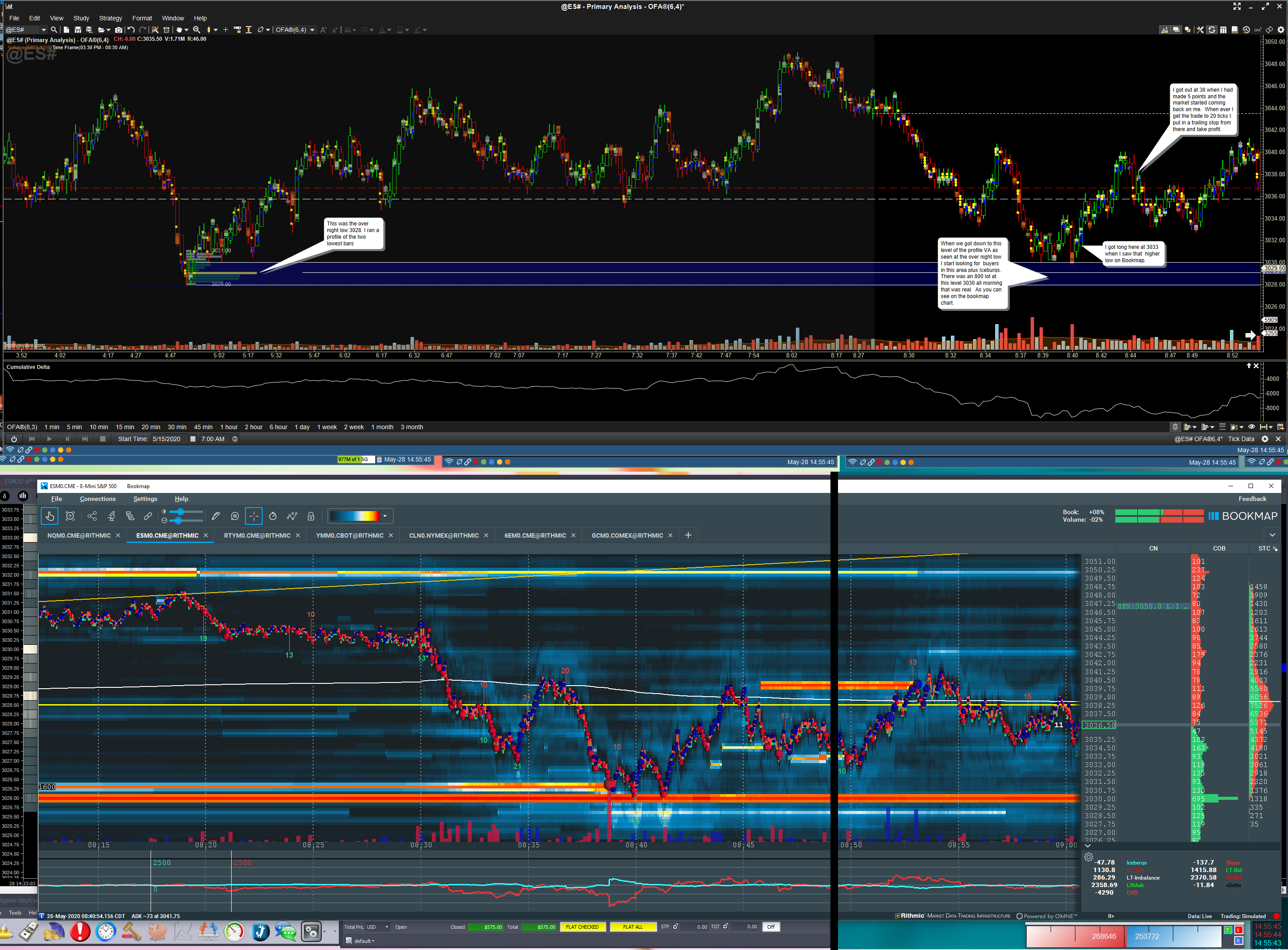Click the clock icon in the bottom dock
Image resolution: width=1288 pixels, height=950 pixels.
[106, 931]
